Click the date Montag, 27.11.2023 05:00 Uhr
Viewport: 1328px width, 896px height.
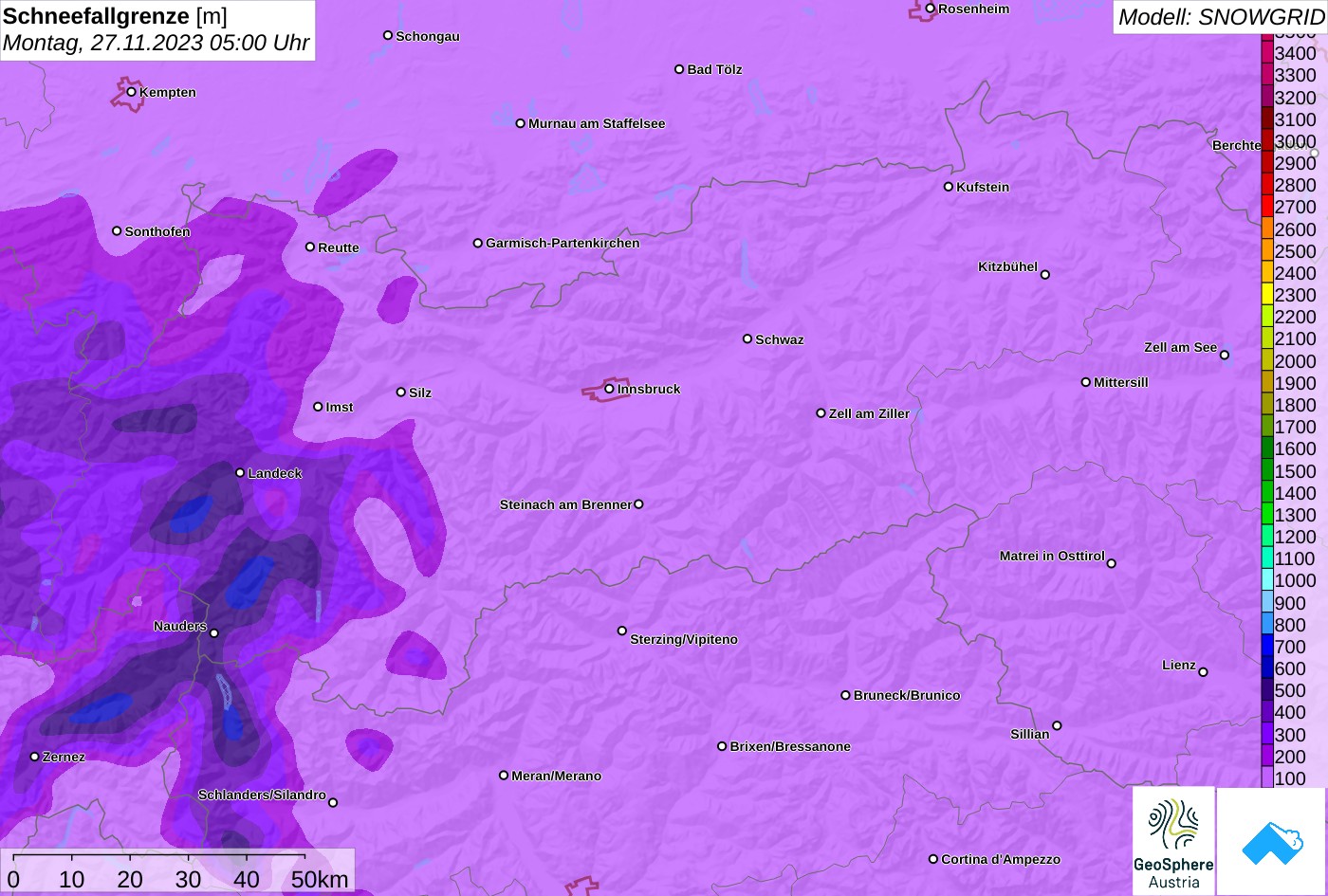(x=157, y=43)
